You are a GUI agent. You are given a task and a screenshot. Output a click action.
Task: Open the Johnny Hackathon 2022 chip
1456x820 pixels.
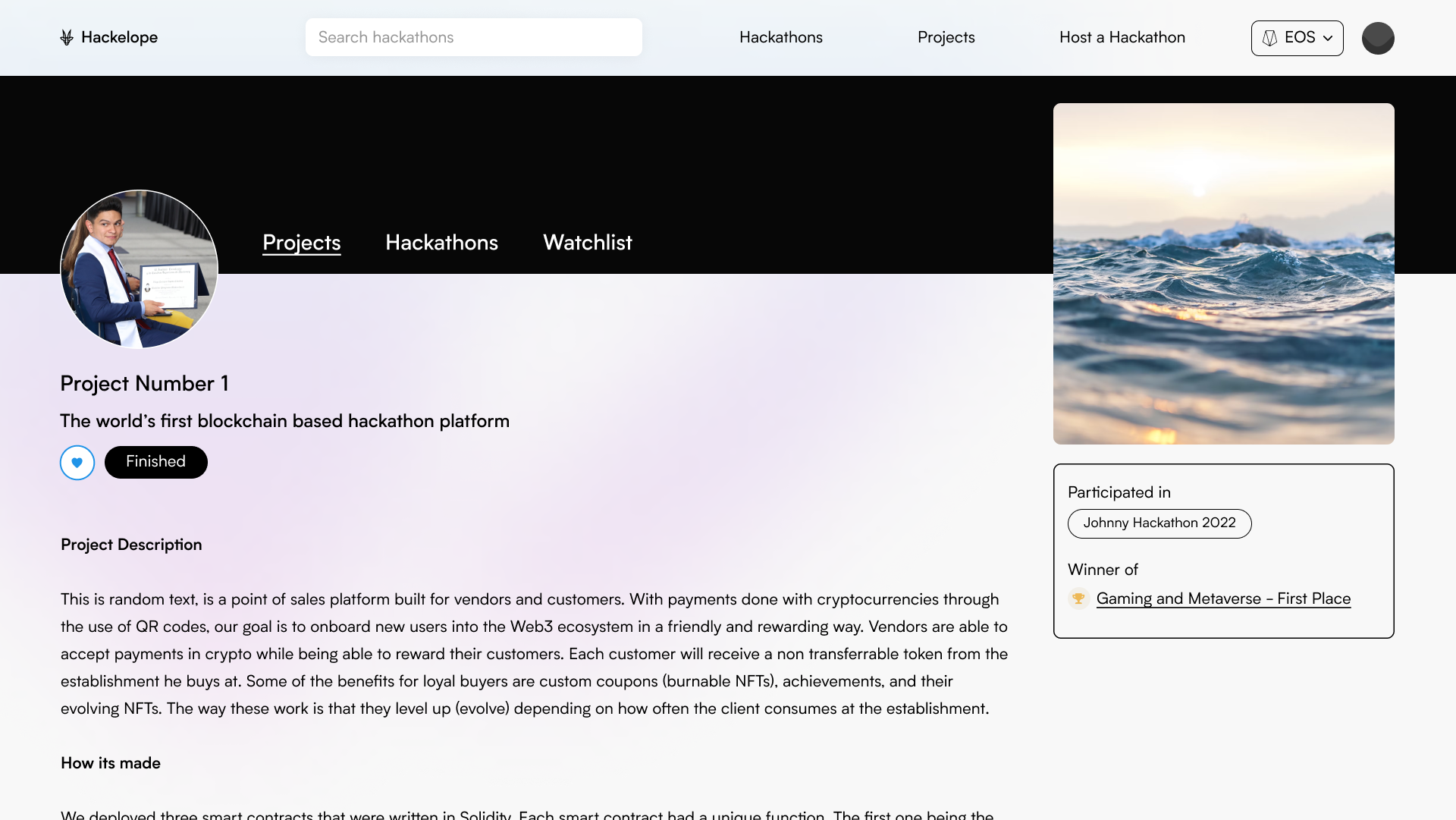click(x=1159, y=523)
